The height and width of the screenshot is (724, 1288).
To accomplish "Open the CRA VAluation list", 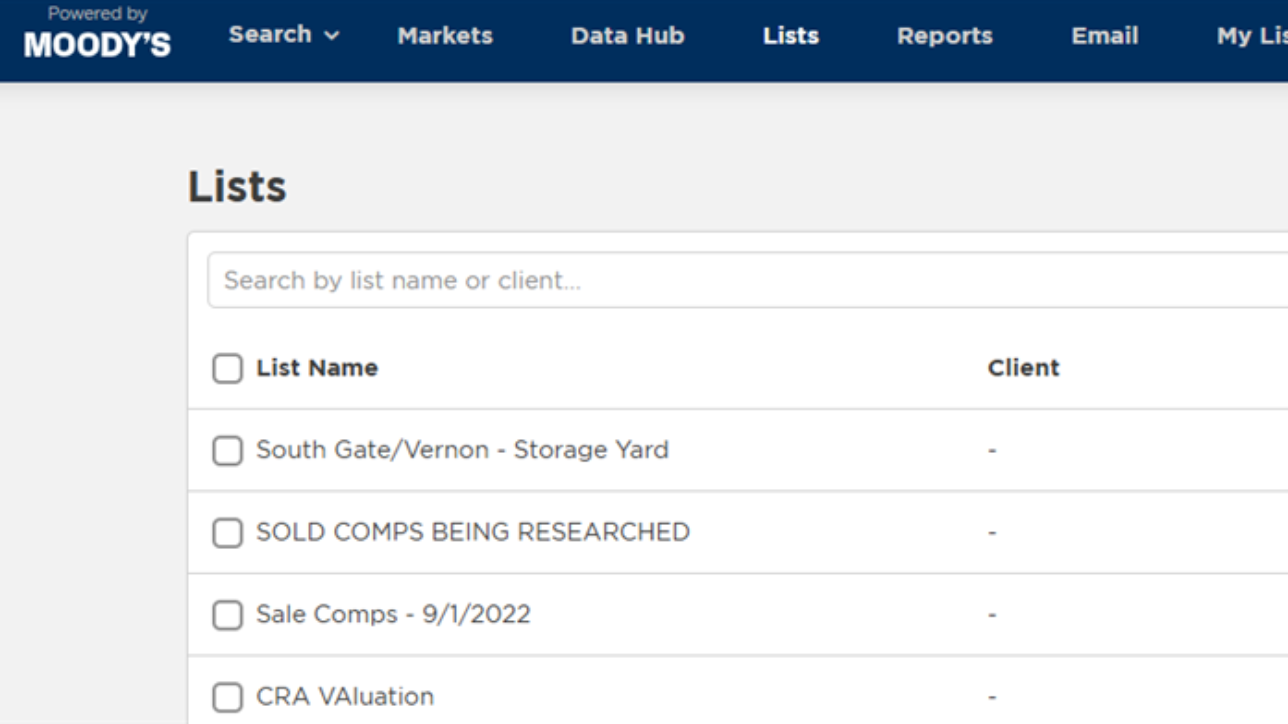I will click(345, 696).
